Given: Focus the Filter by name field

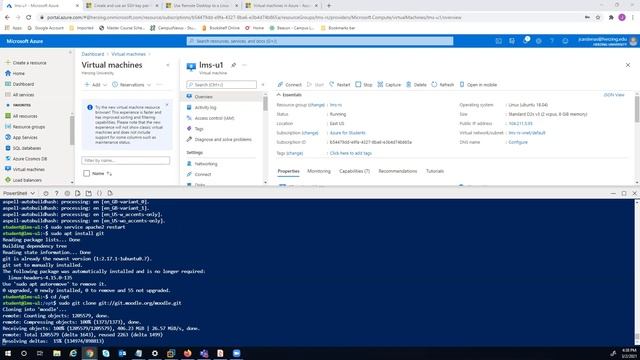Looking at the screenshot, I should click(126, 160).
